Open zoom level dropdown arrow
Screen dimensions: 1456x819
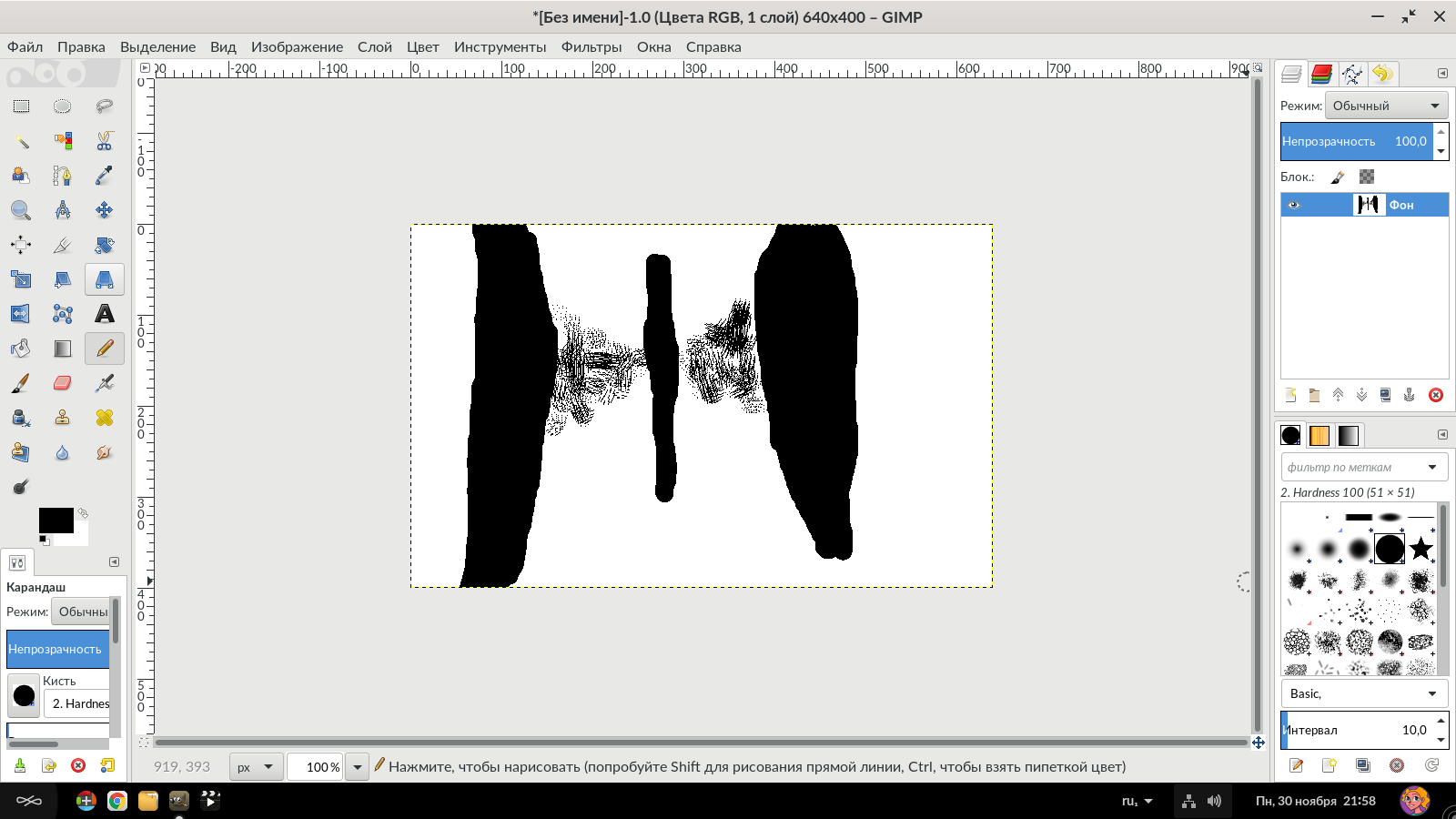coord(358,767)
